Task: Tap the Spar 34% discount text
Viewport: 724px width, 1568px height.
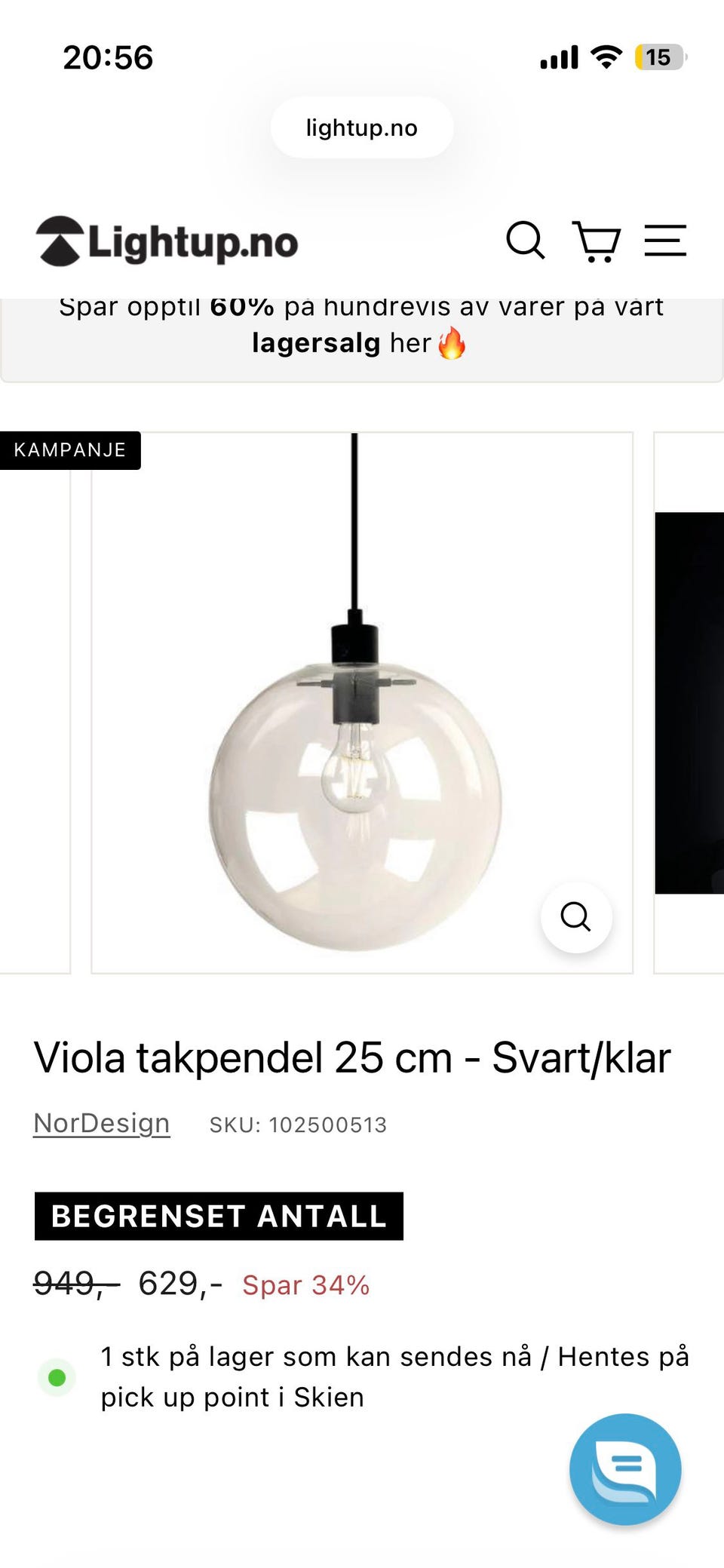Action: 305,1285
